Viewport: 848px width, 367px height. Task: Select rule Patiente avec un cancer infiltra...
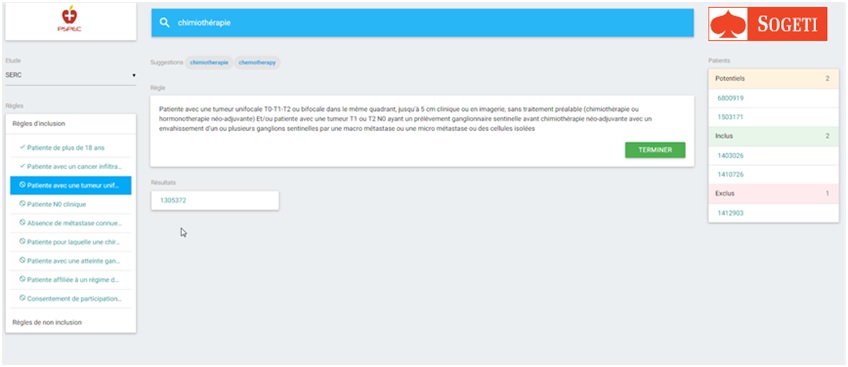71,166
